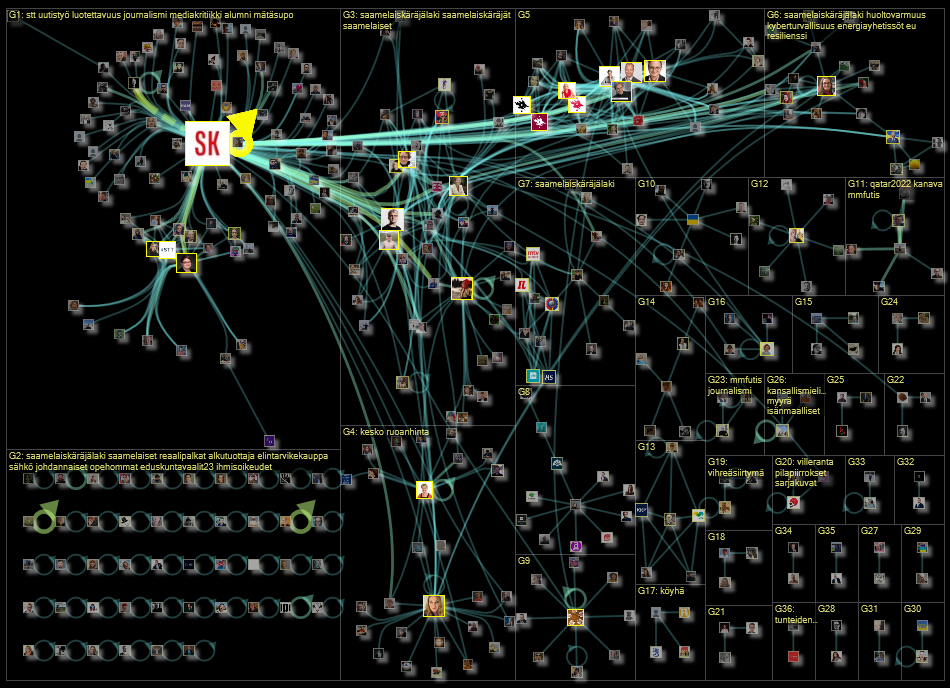Screen dimensions: 950x688
Task: Select the G14 group label
Action: [646, 301]
